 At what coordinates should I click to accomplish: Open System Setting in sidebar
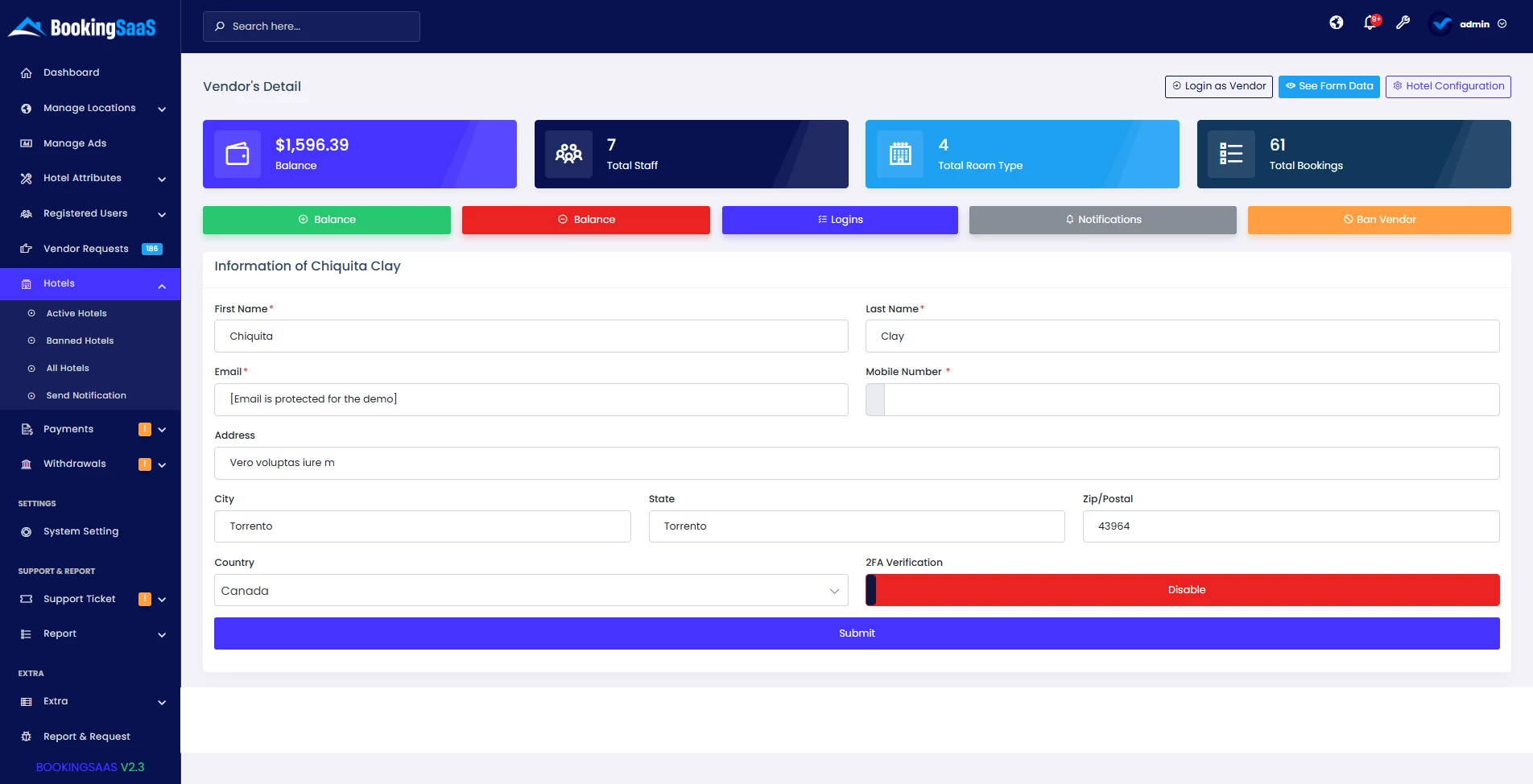[81, 531]
